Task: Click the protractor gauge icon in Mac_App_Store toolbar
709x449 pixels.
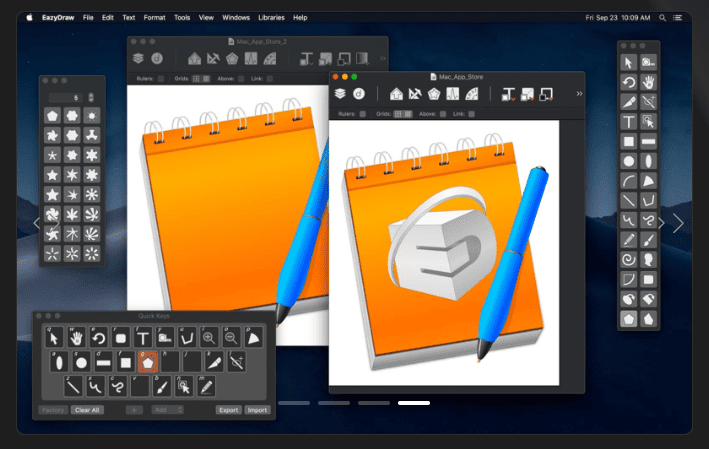Action: pyautogui.click(x=472, y=94)
